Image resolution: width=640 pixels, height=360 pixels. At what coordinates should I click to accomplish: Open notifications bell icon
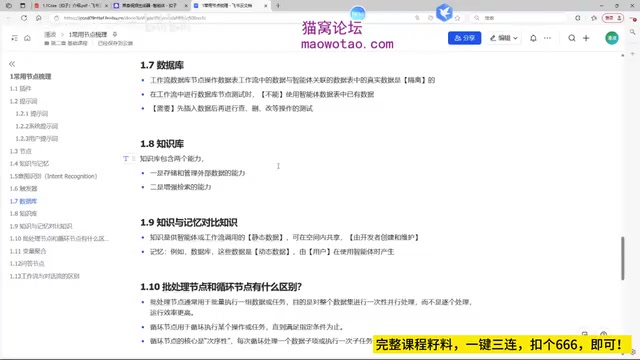tap(533, 38)
